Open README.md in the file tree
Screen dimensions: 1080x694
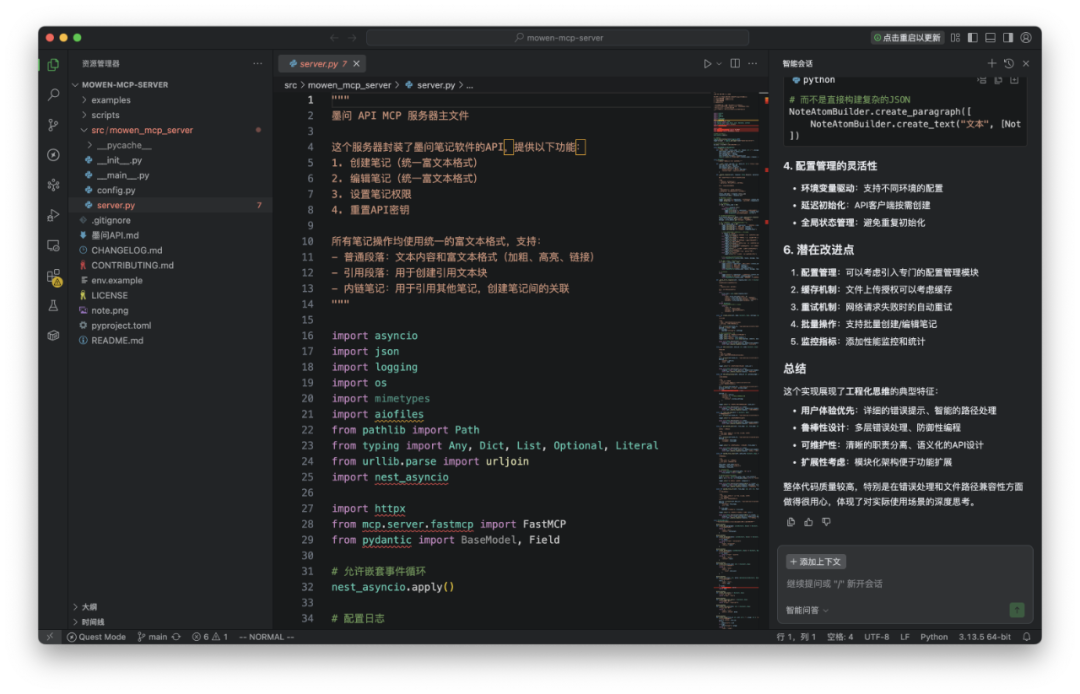click(x=117, y=340)
